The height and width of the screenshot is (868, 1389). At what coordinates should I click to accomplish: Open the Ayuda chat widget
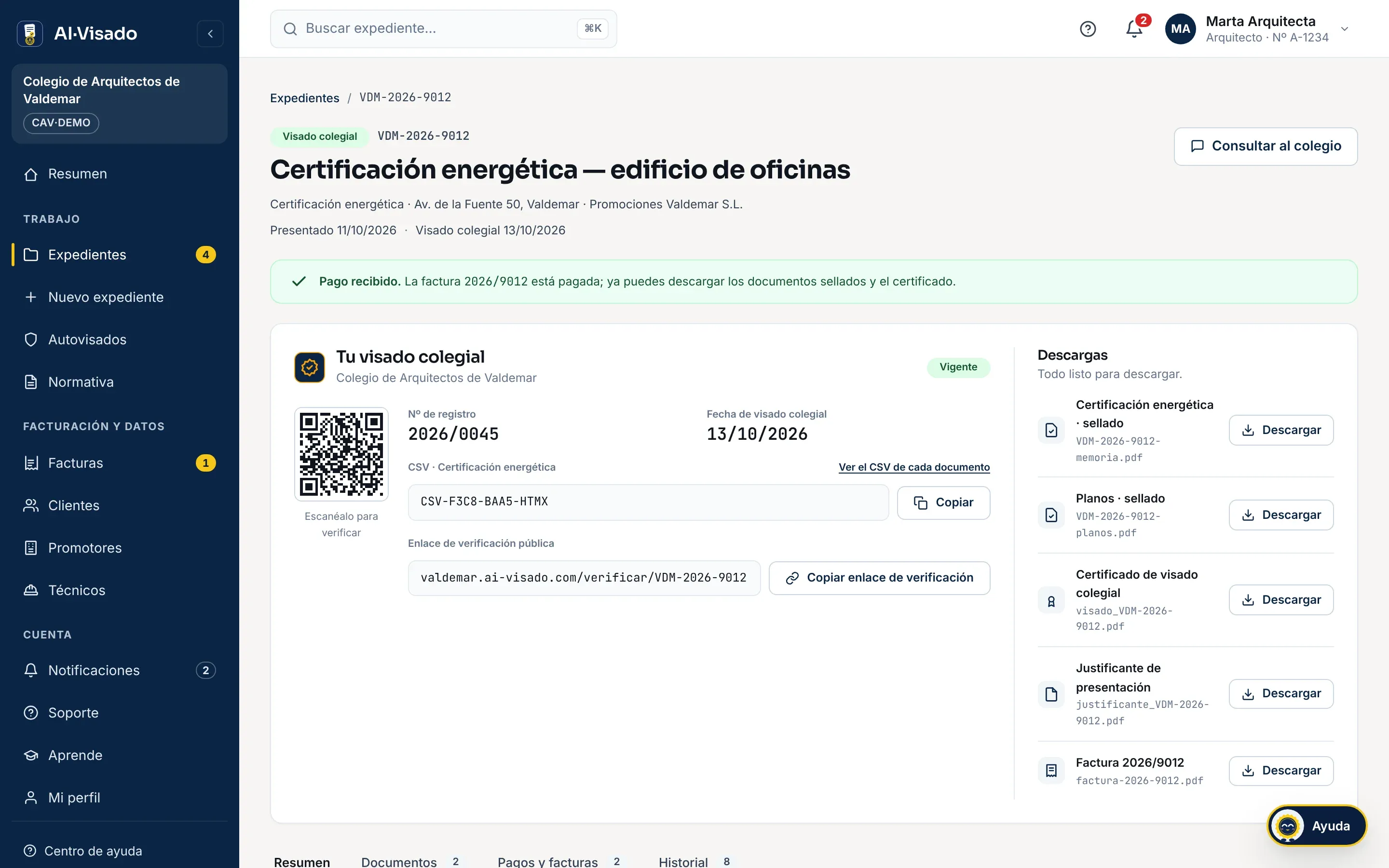pyautogui.click(x=1317, y=826)
